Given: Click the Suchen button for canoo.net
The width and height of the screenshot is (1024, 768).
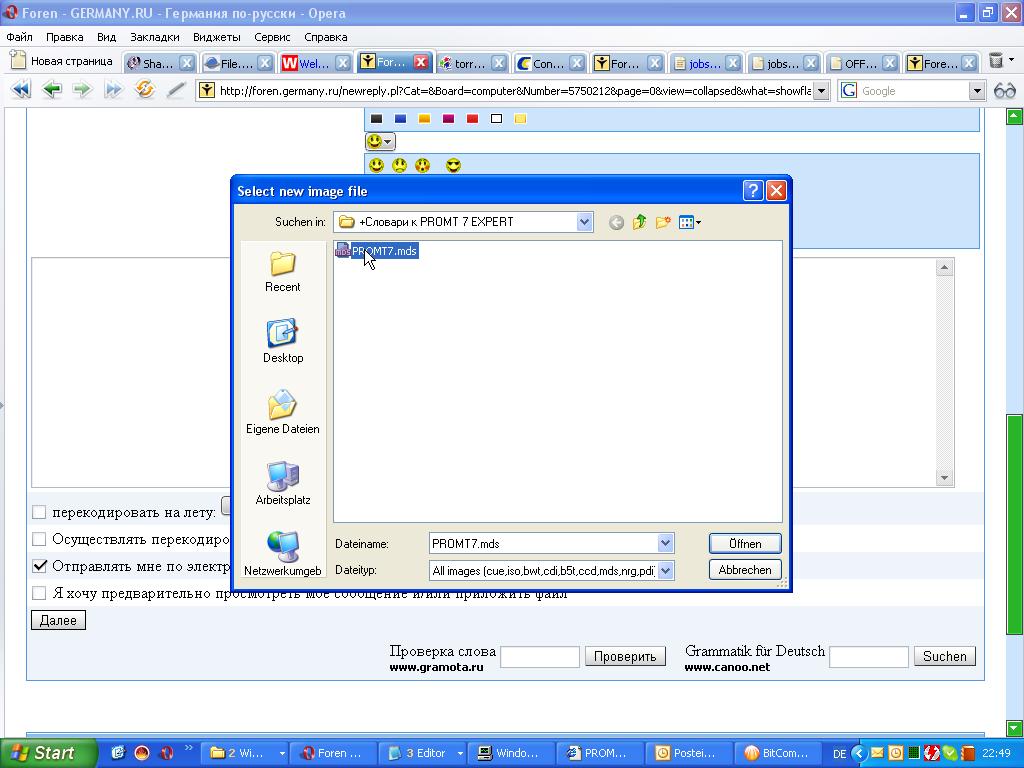Looking at the screenshot, I should click(945, 656).
